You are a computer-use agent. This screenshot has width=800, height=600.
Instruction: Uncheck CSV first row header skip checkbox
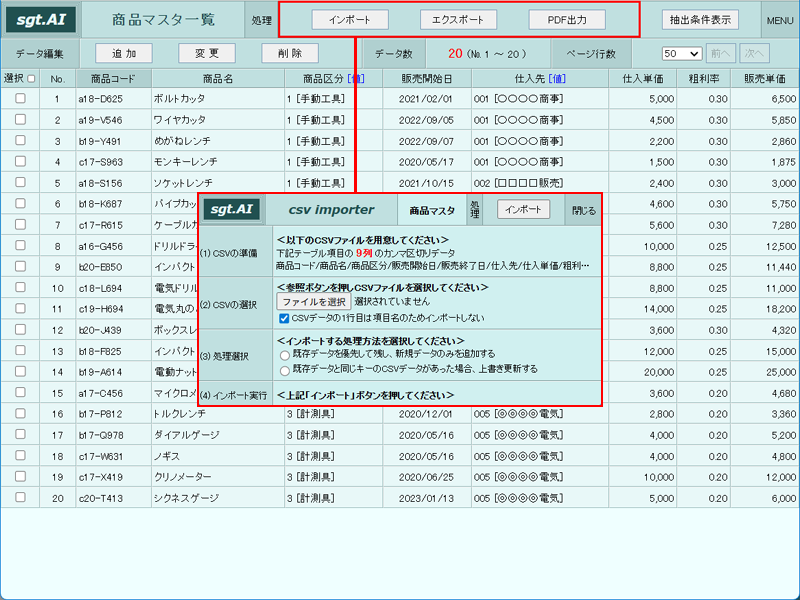coord(284,318)
